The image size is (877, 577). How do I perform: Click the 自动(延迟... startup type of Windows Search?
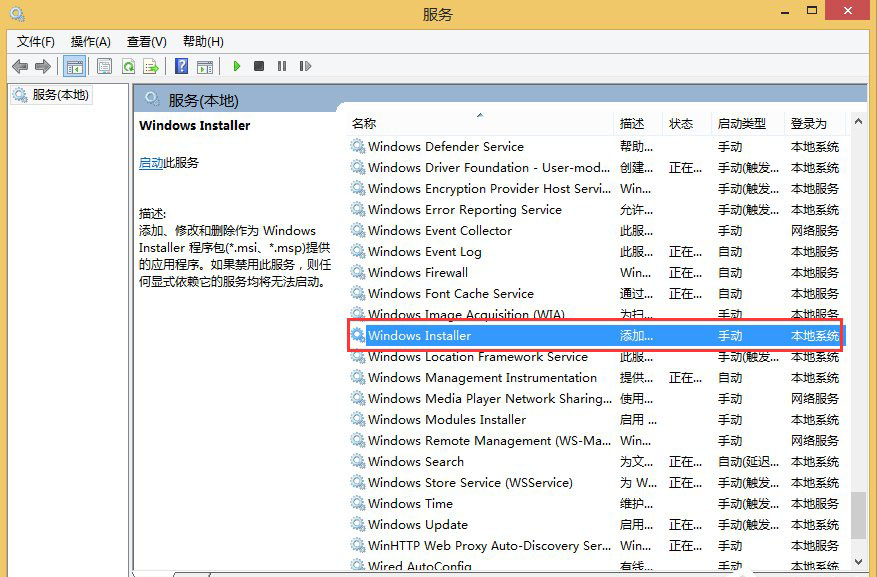[748, 462]
